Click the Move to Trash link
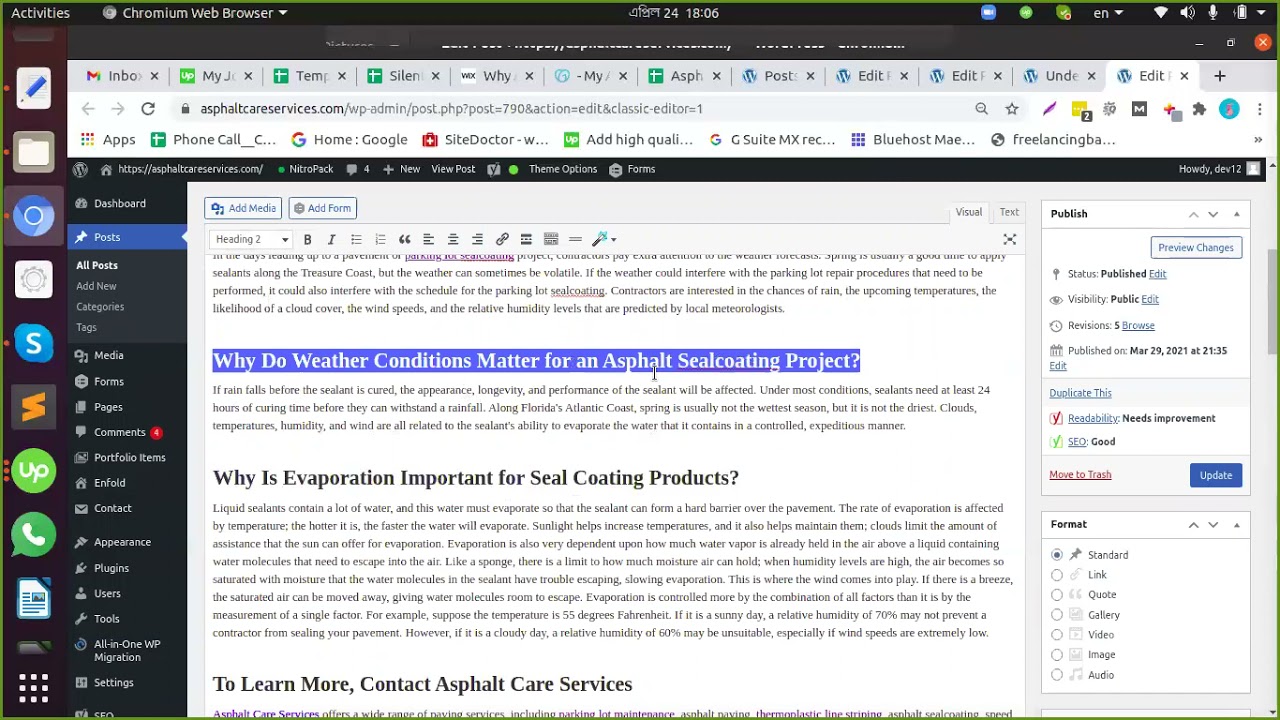 coord(1080,475)
